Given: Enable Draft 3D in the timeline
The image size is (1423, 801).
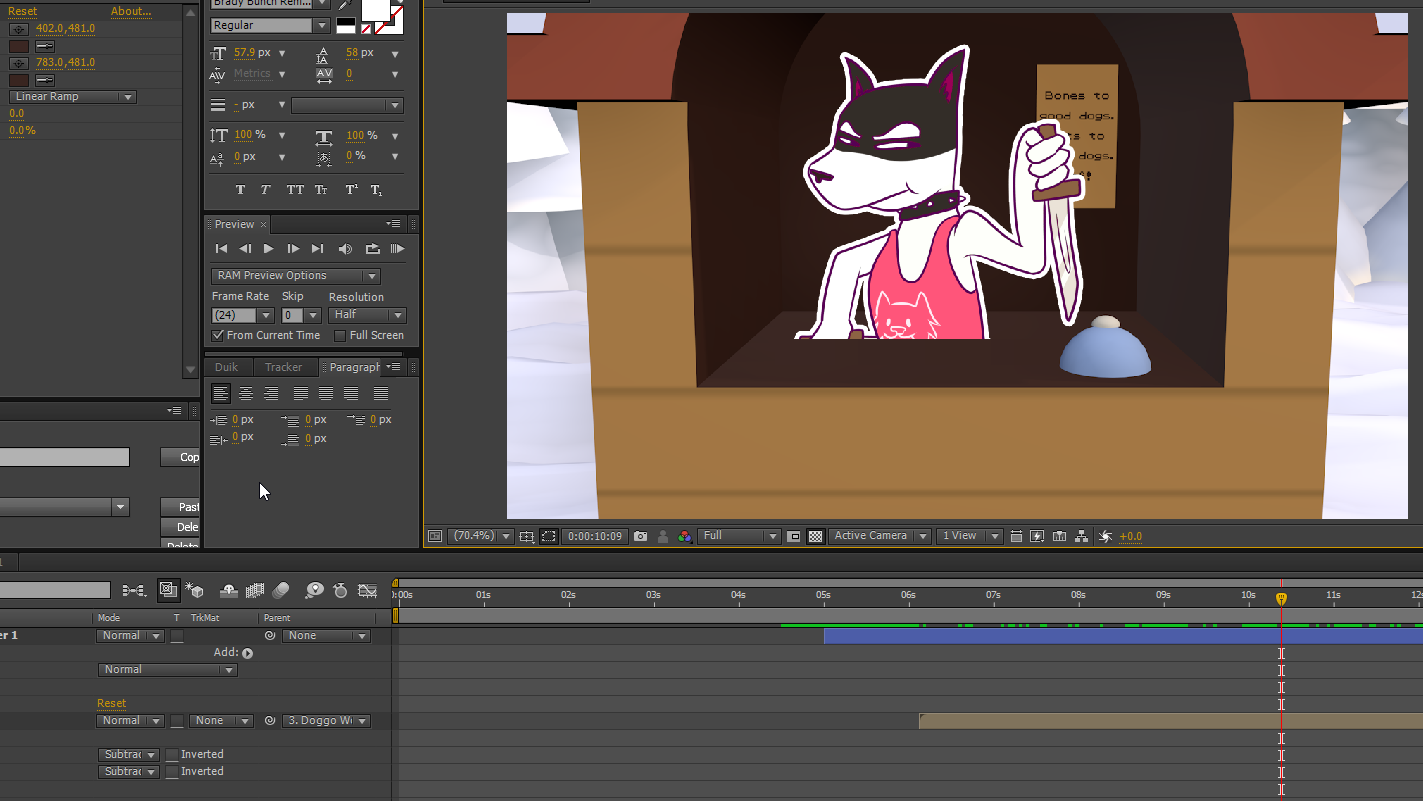Looking at the screenshot, I should 195,591.
